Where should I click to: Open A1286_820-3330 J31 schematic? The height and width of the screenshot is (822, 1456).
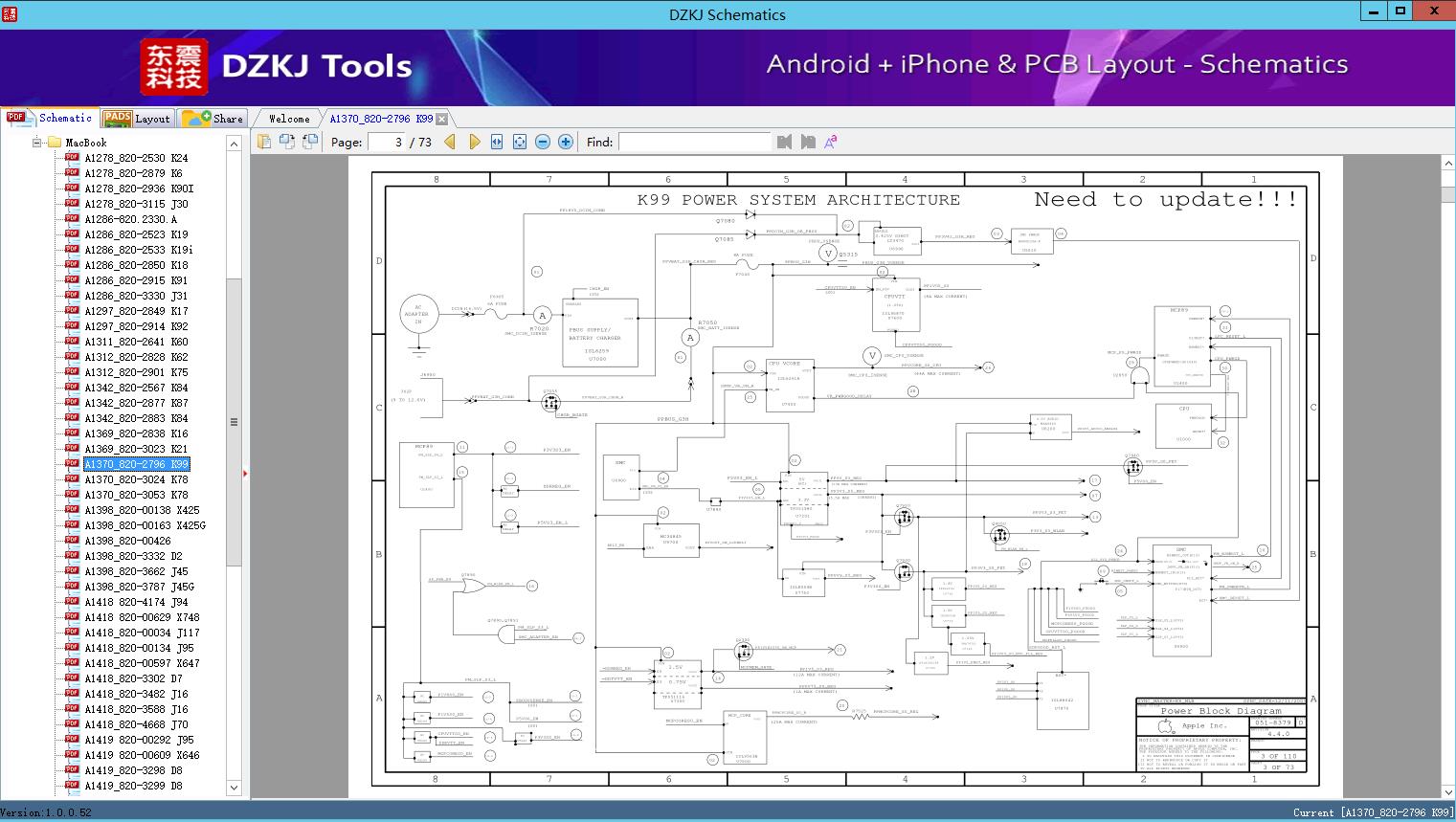click(x=136, y=296)
